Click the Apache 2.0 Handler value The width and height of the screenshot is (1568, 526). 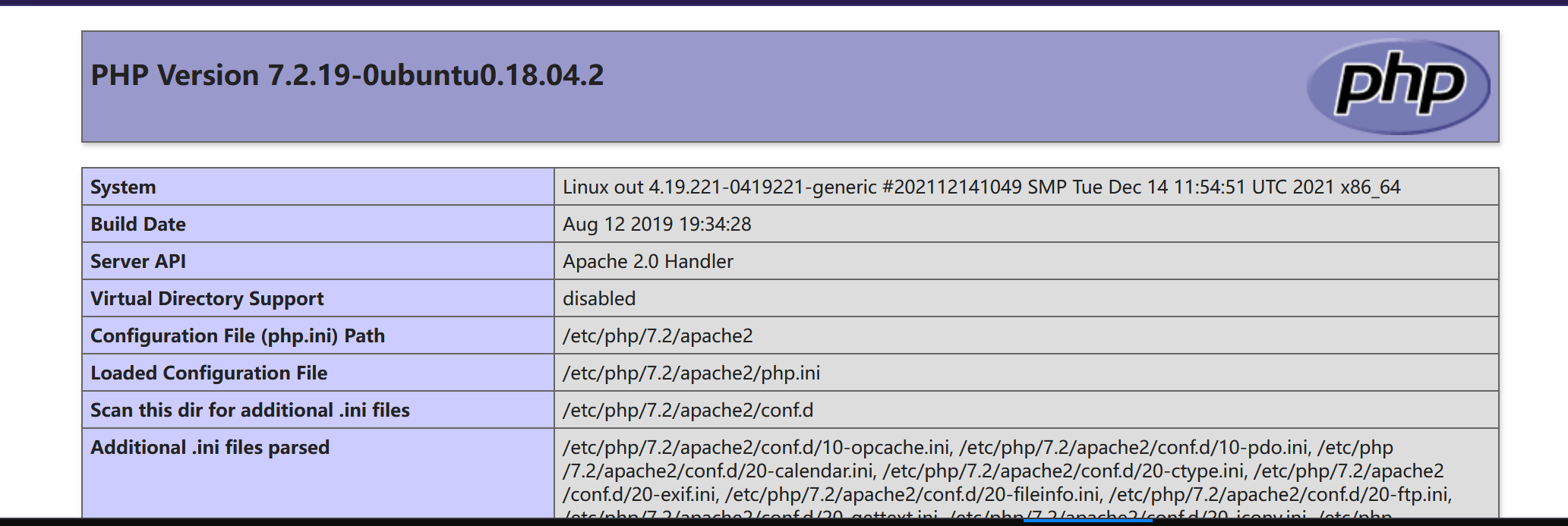coord(648,261)
